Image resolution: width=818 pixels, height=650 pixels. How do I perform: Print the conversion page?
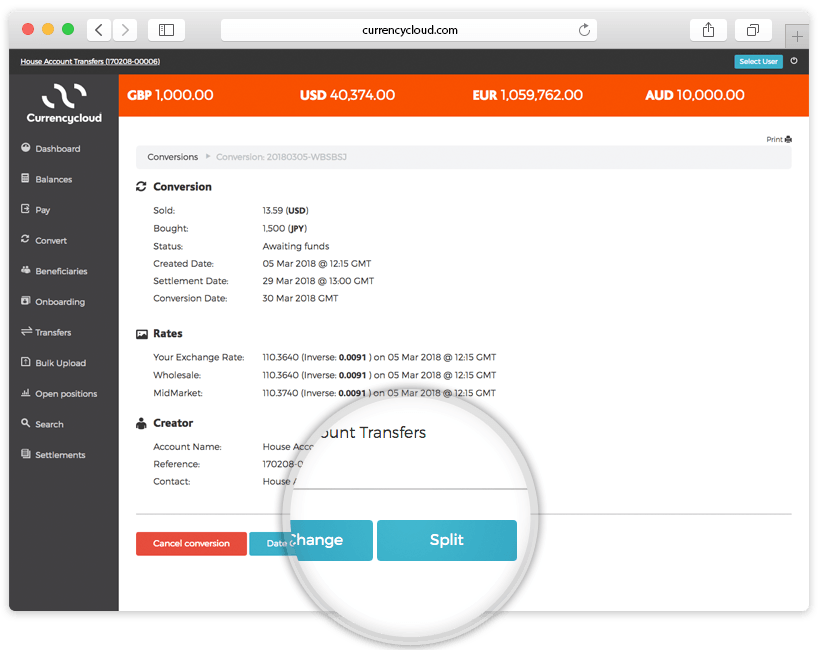coord(779,139)
